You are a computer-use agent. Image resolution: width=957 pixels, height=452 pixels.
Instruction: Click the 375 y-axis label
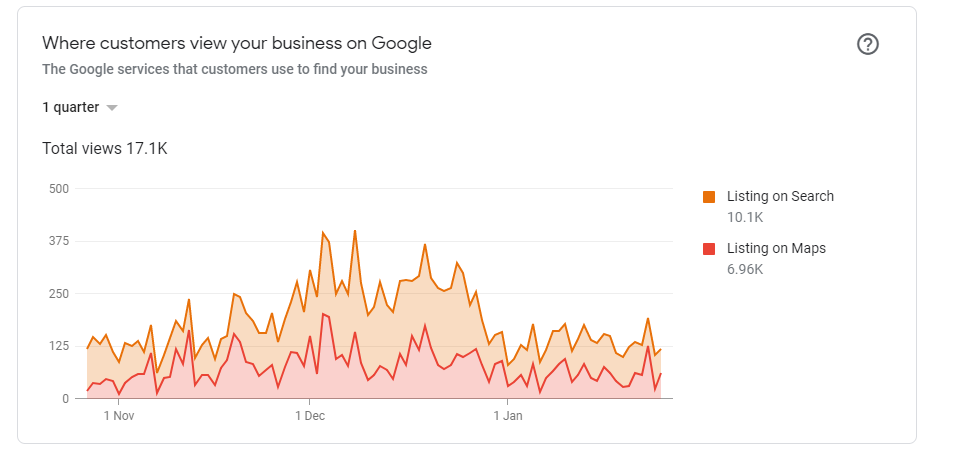[x=59, y=242]
